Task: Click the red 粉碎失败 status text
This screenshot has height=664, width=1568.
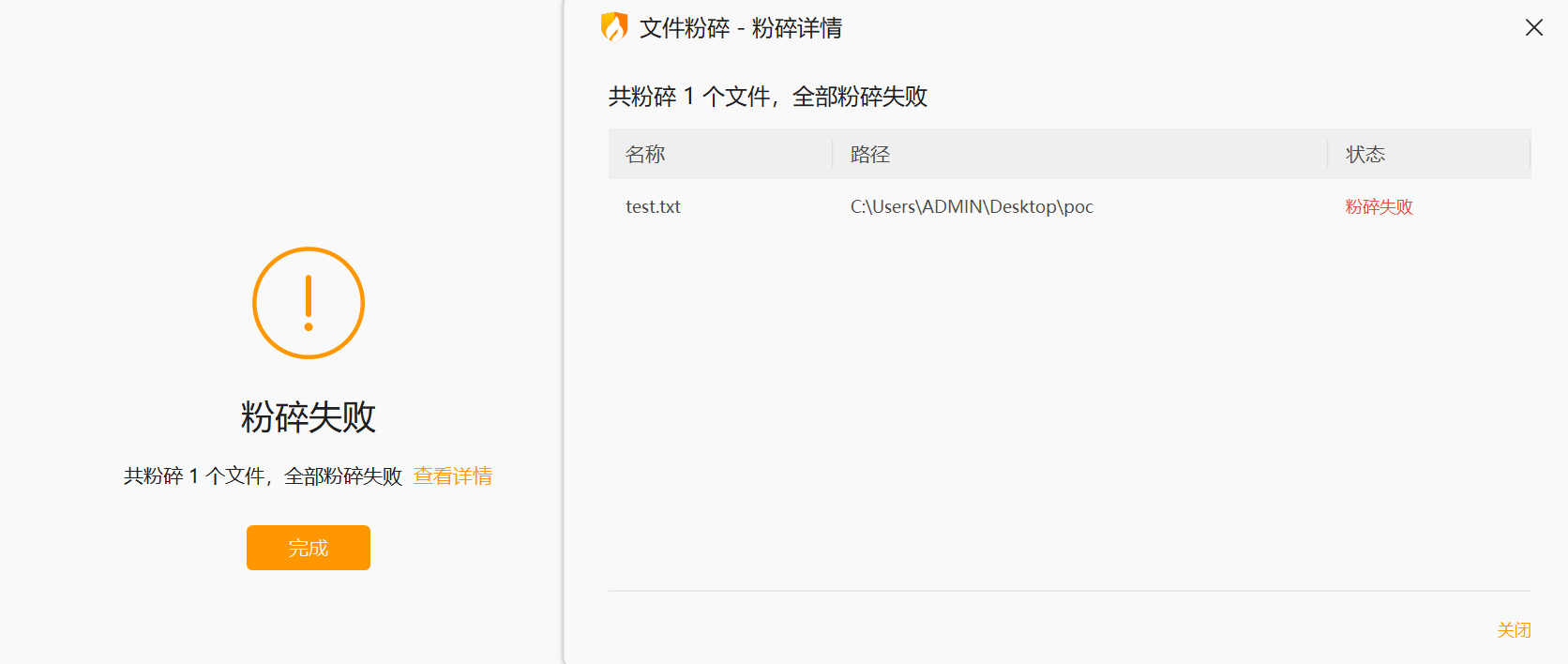Action: [x=1379, y=207]
